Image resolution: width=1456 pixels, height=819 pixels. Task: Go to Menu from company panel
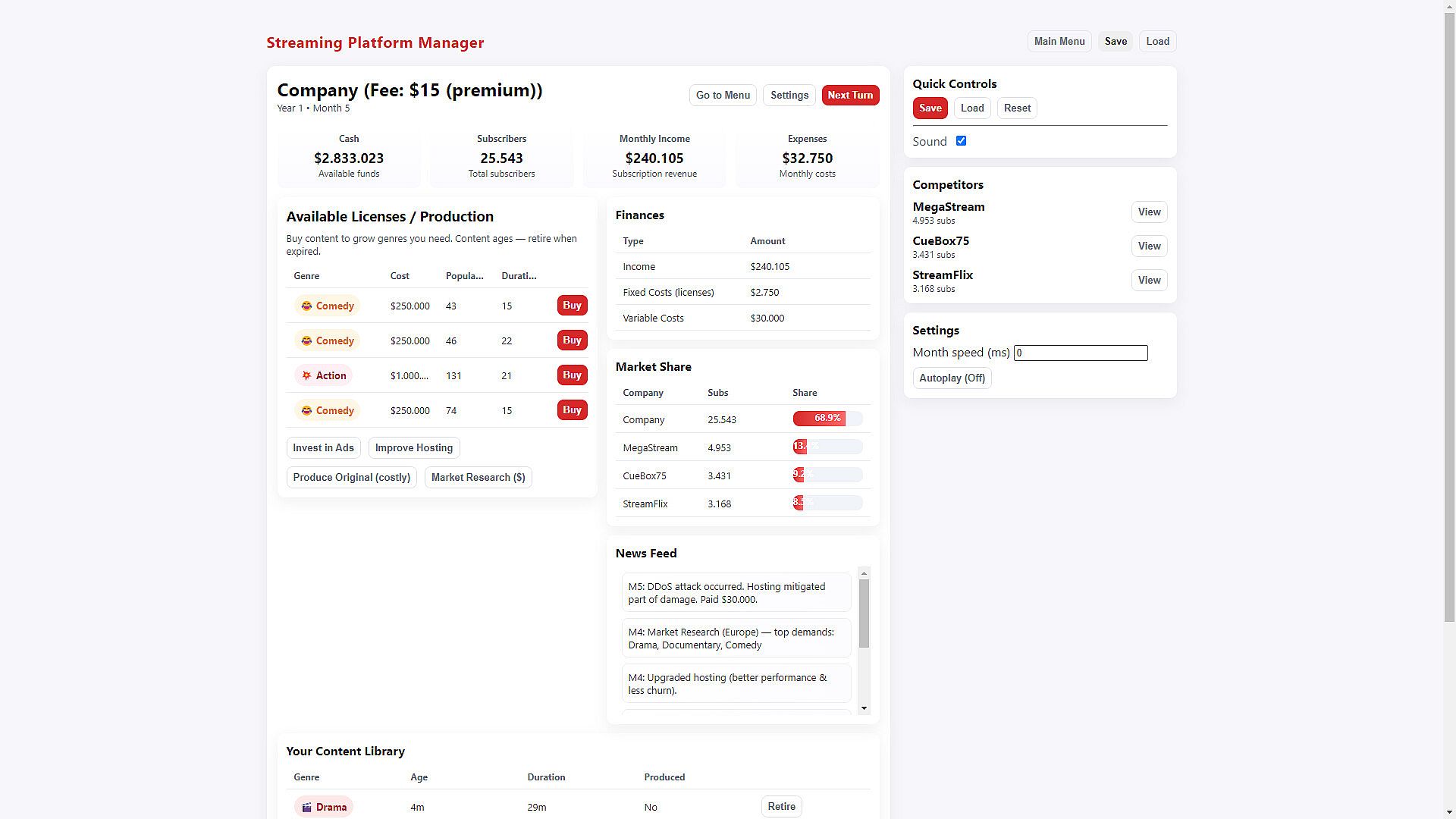pyautogui.click(x=722, y=96)
